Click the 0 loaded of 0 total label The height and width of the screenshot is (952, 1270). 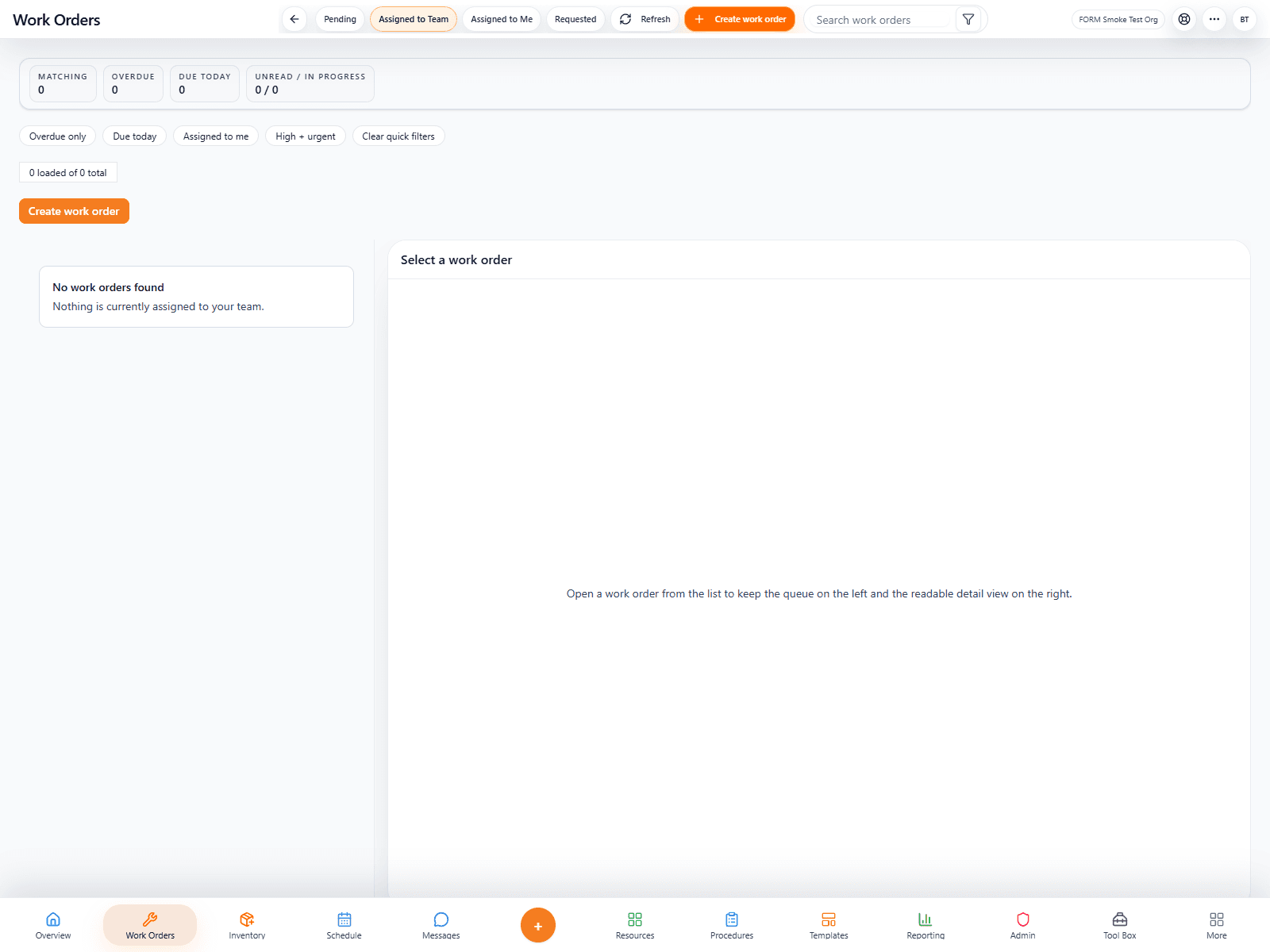pos(68,172)
